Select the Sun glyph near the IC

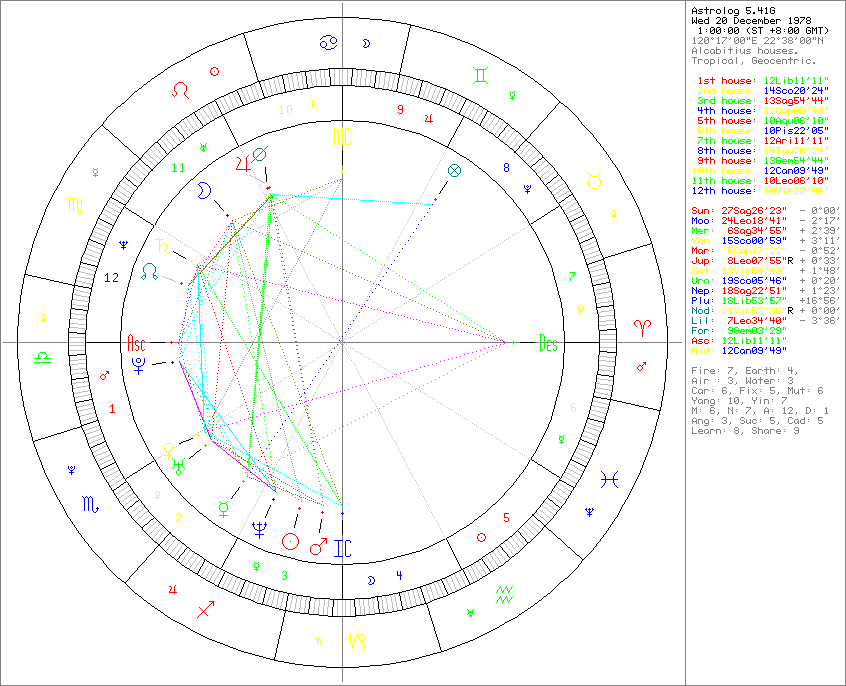(290, 541)
